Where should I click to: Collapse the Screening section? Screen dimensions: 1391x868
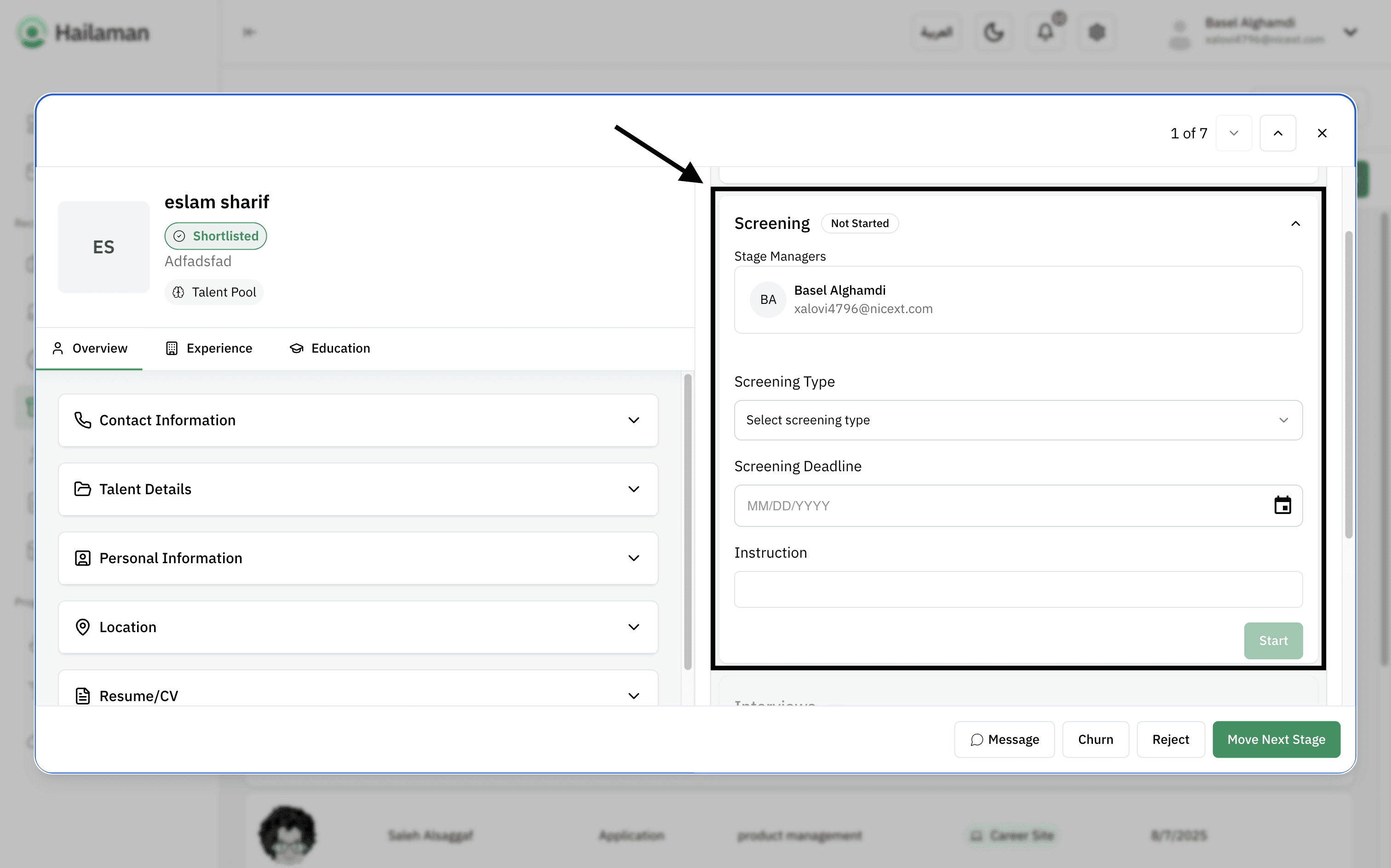[x=1295, y=223]
